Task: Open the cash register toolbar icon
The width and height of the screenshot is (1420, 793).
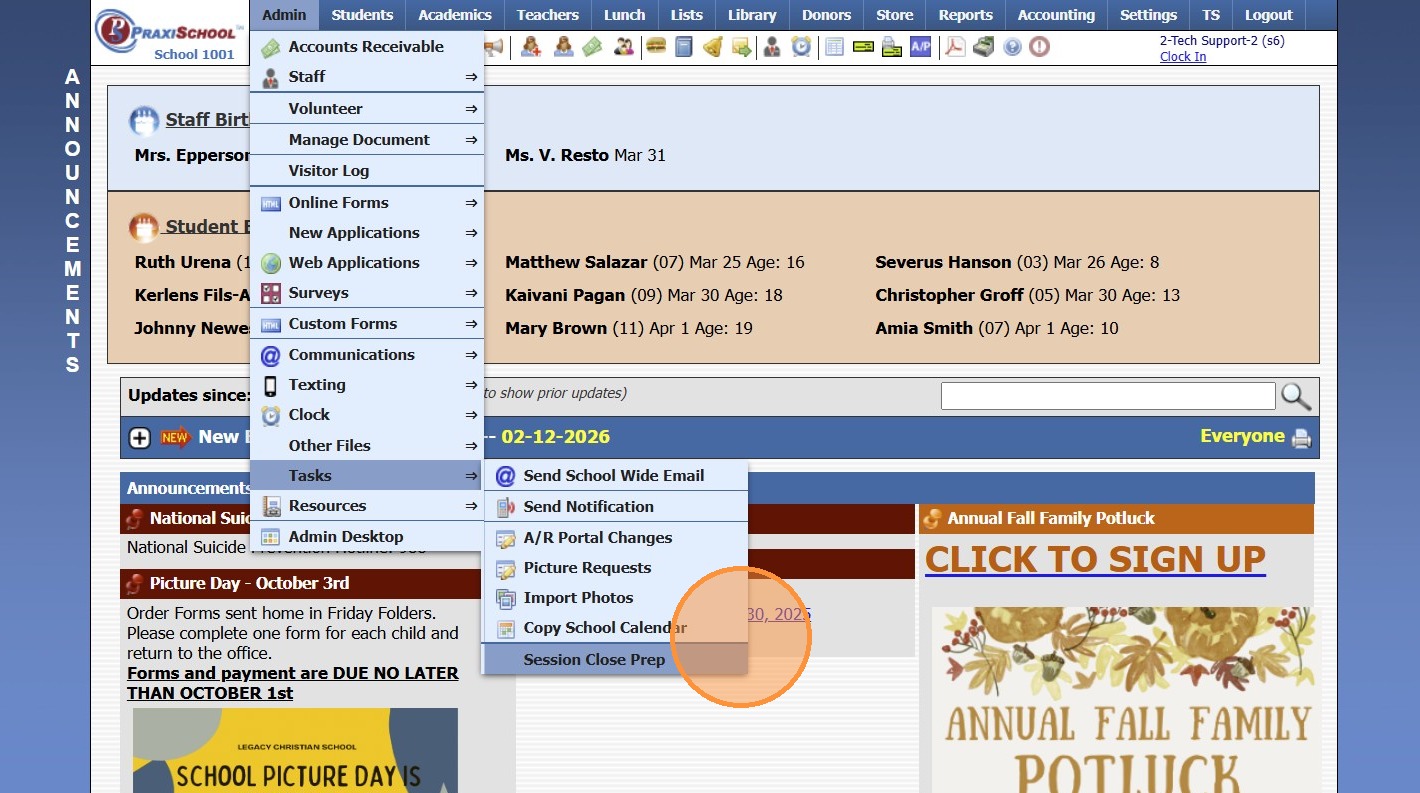Action: (984, 46)
